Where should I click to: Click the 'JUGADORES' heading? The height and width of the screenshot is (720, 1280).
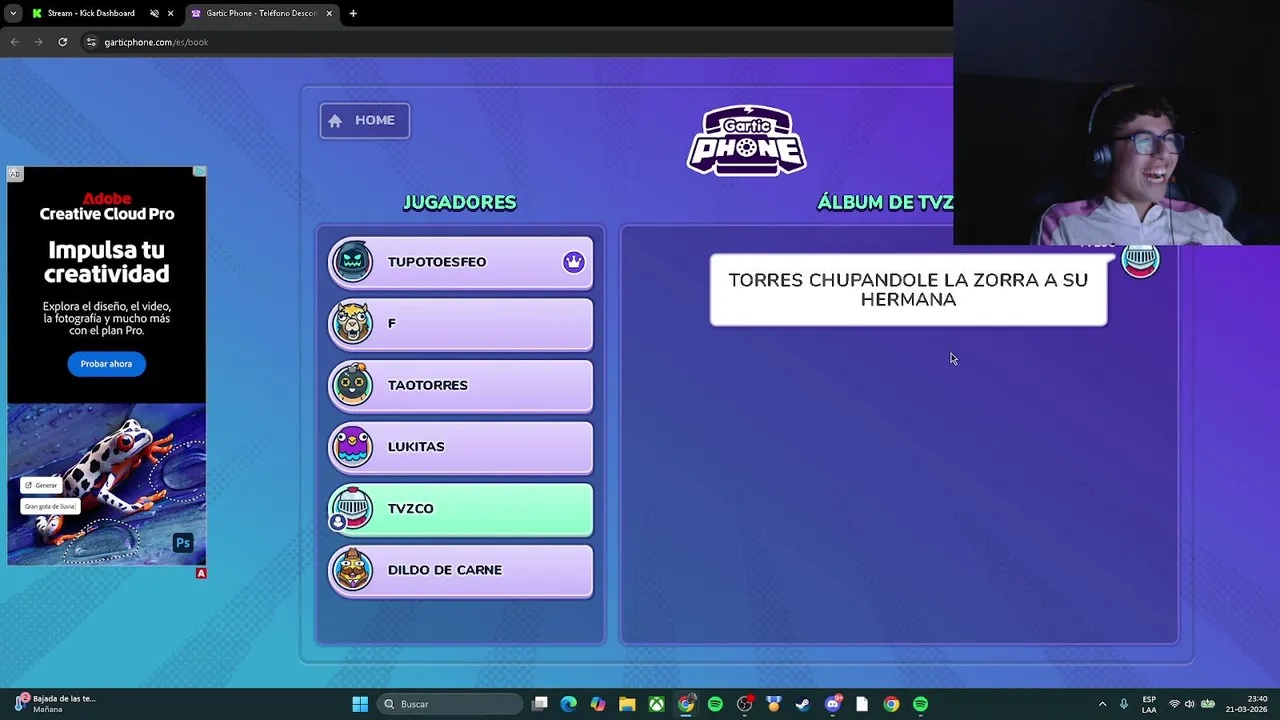(x=460, y=202)
